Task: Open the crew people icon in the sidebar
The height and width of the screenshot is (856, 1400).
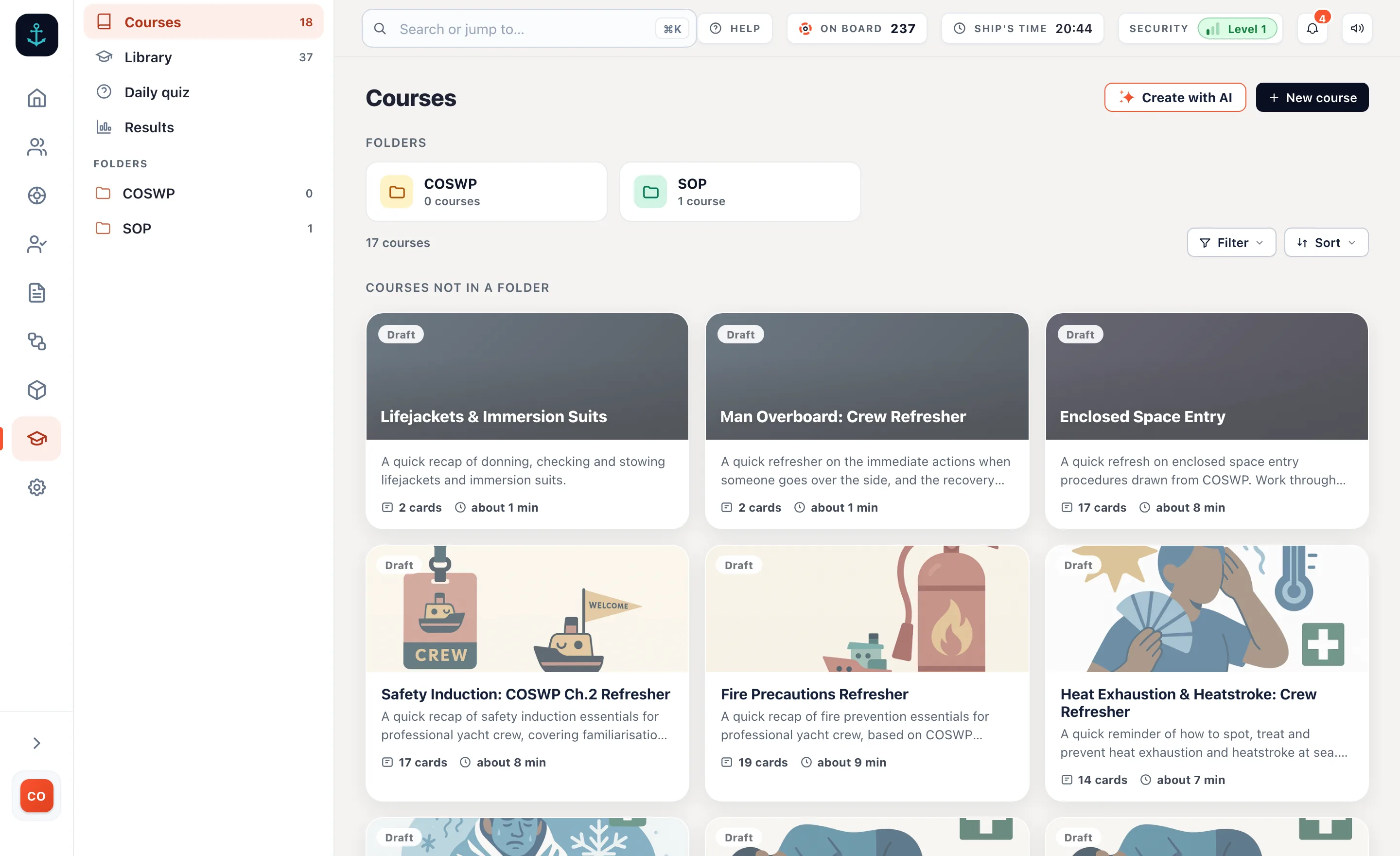Action: (x=36, y=147)
